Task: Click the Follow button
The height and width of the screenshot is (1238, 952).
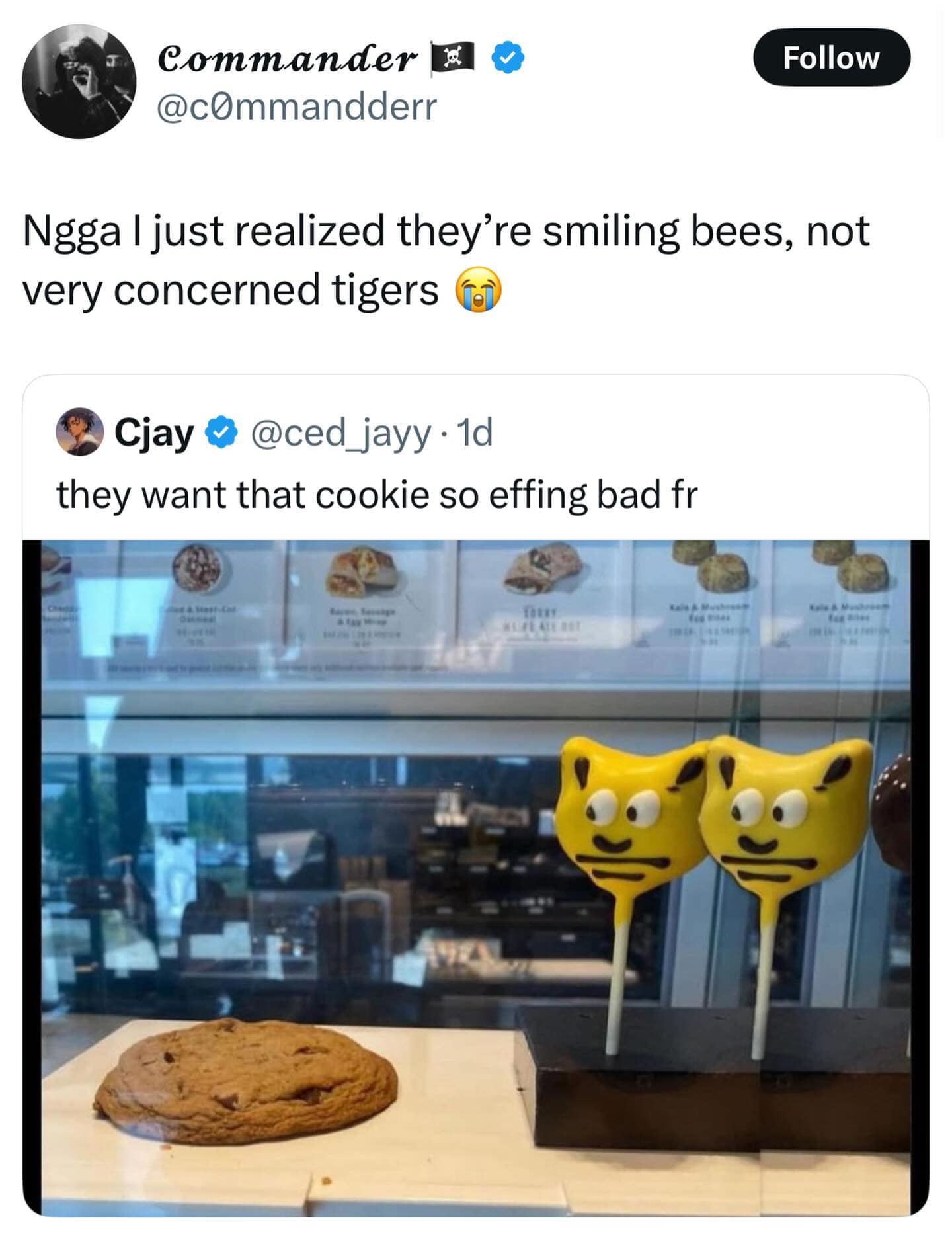Action: coord(831,58)
